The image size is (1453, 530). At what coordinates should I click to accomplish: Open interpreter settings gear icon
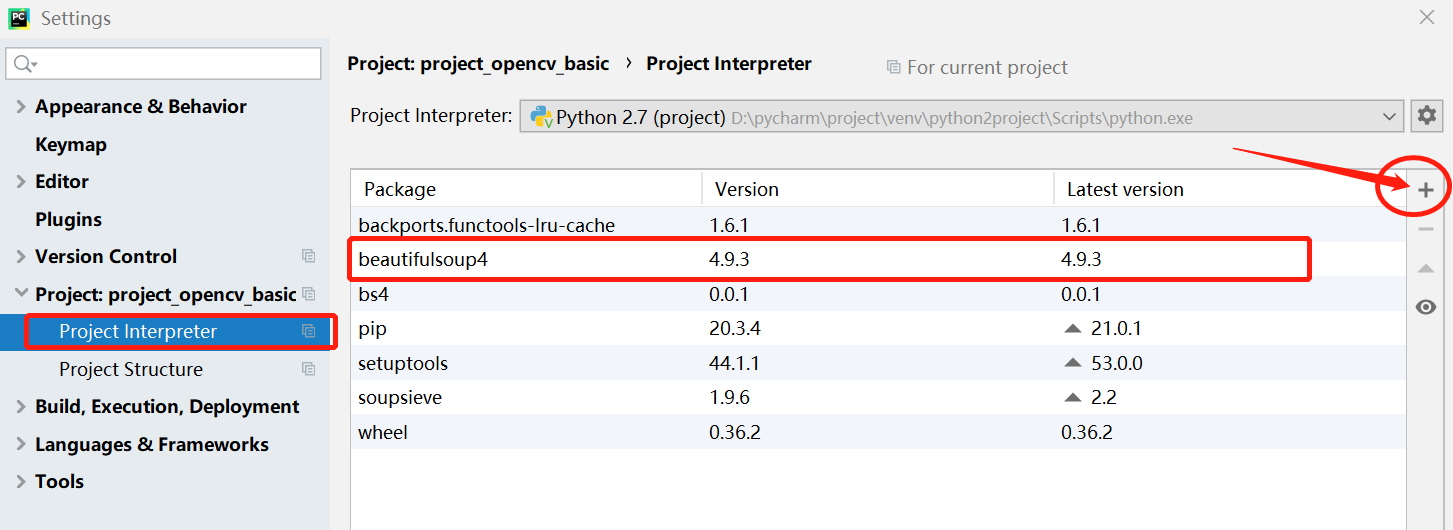pos(1426,116)
